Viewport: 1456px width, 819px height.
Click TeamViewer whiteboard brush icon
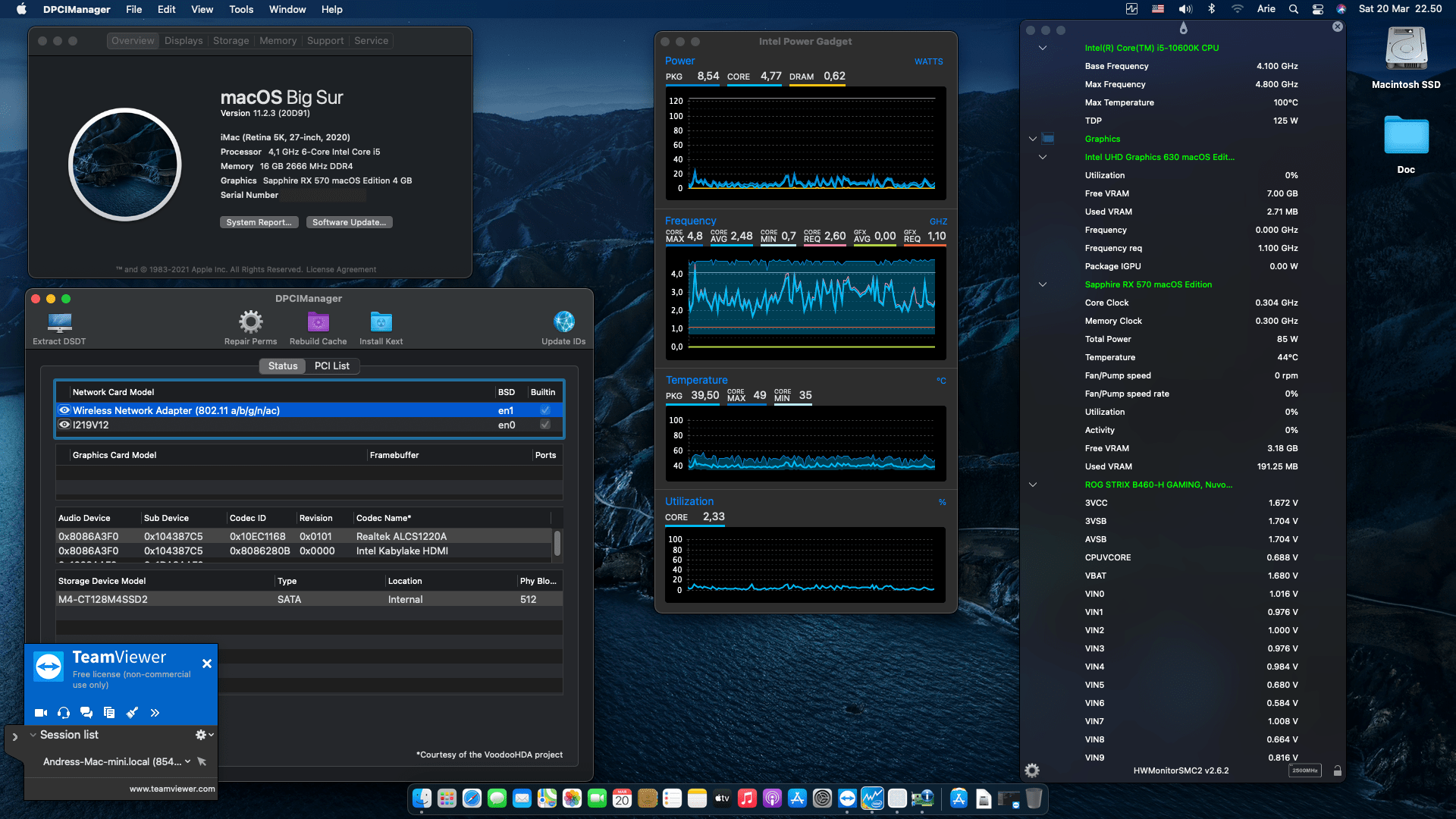point(132,713)
